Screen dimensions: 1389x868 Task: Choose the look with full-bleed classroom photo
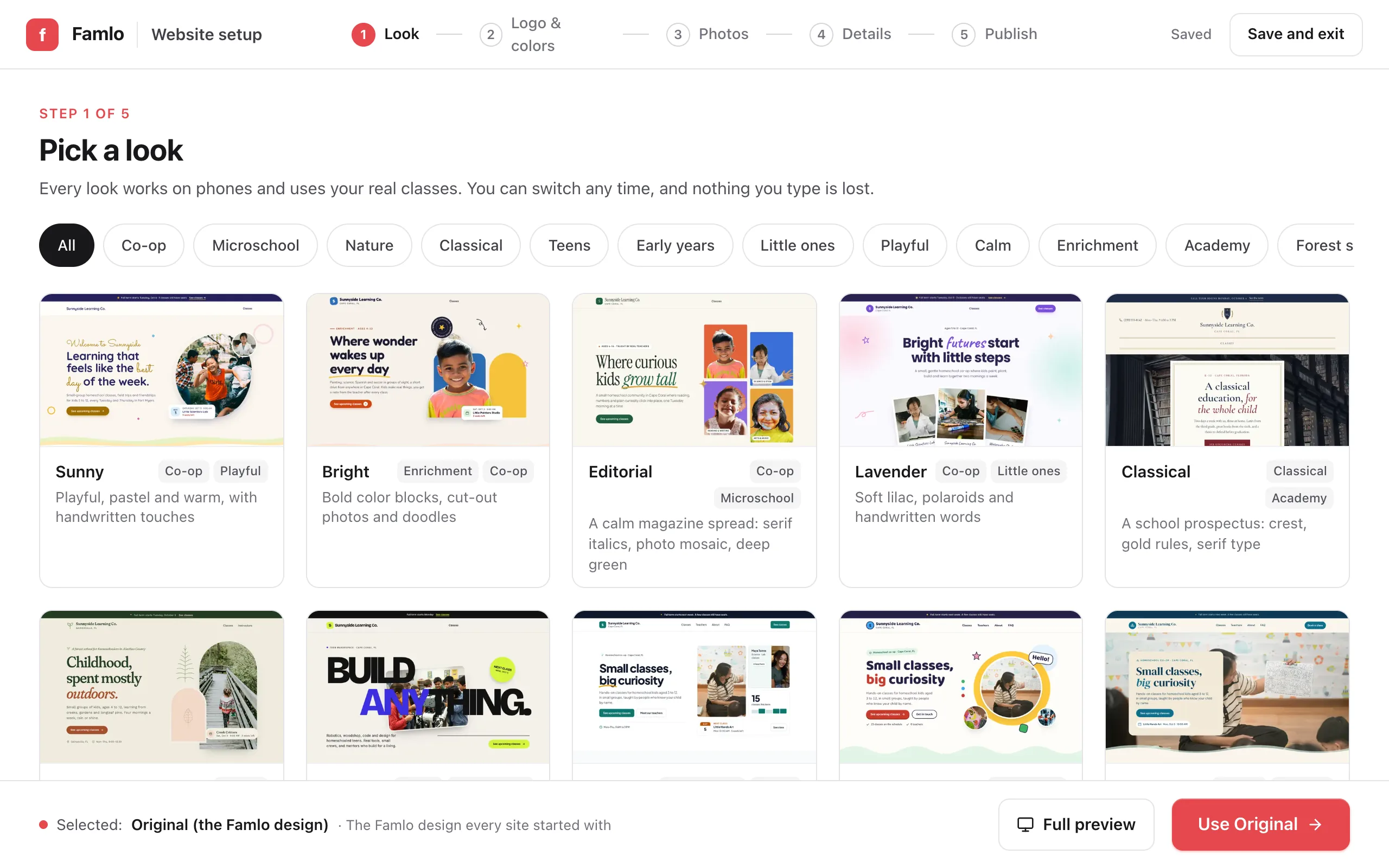coord(1227,687)
